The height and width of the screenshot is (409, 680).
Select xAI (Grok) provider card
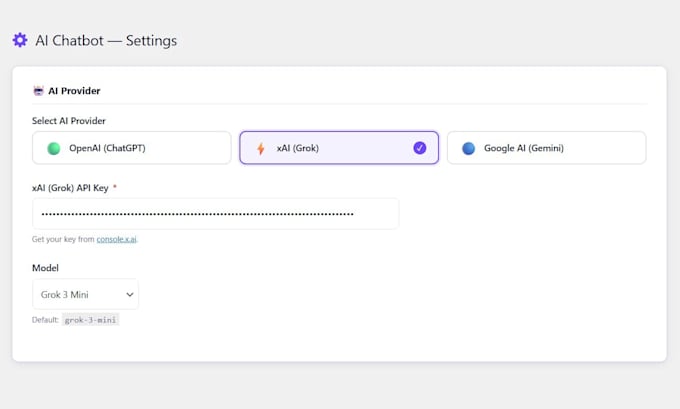click(339, 148)
